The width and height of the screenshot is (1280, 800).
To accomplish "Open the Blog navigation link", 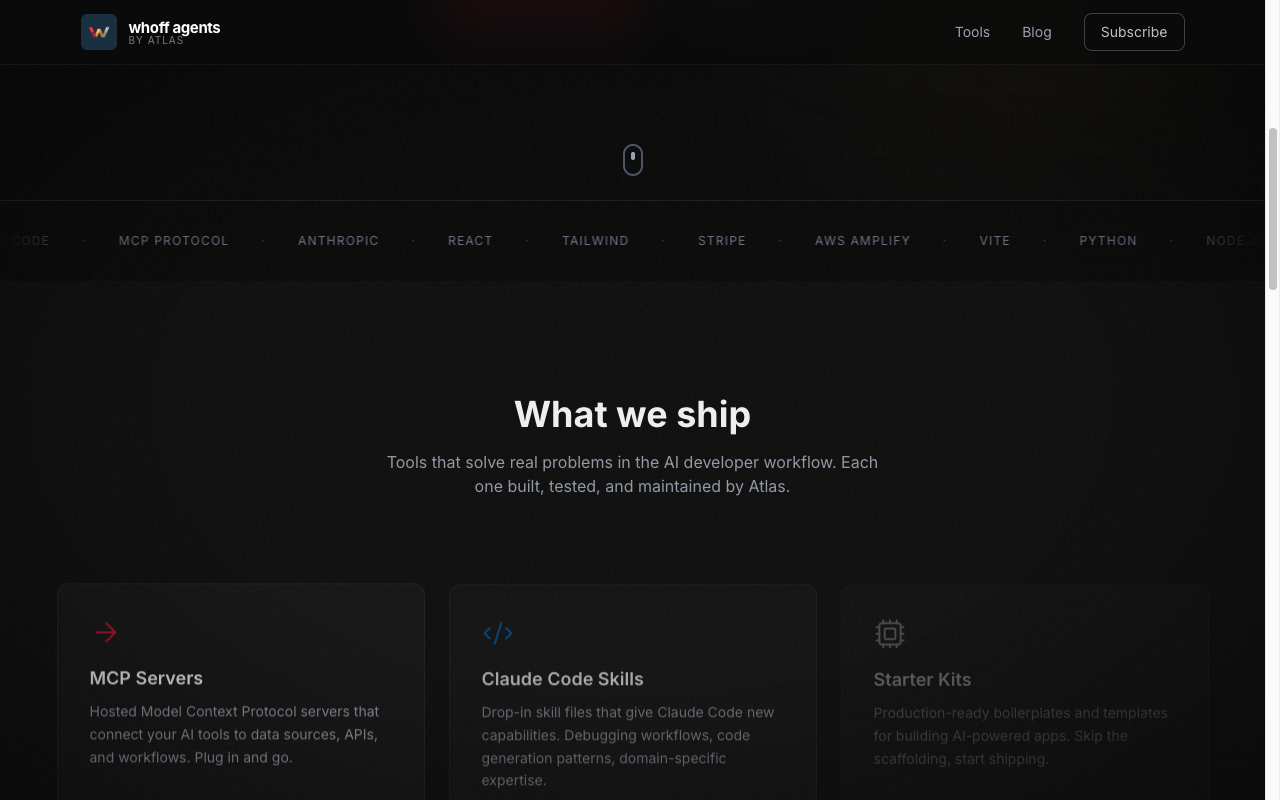I will coord(1037,32).
